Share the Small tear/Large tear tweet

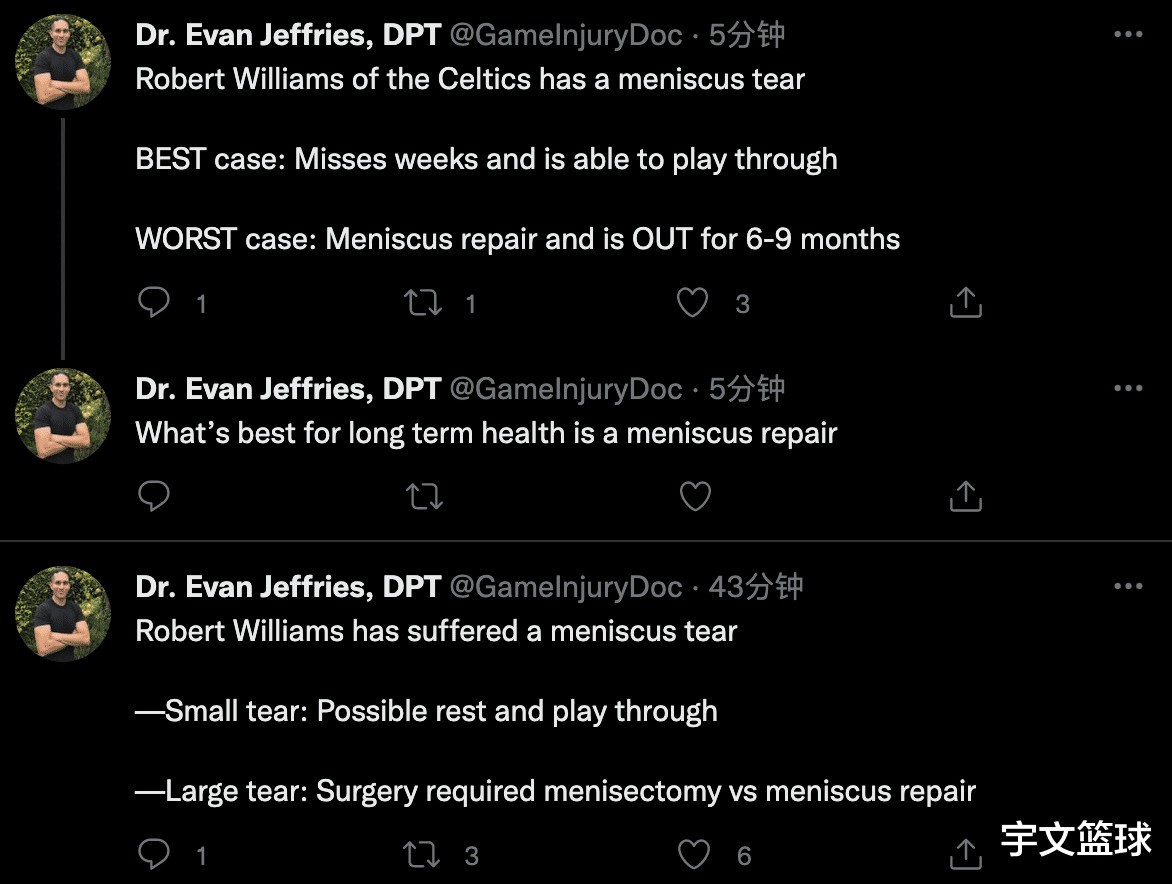pyautogui.click(x=966, y=854)
